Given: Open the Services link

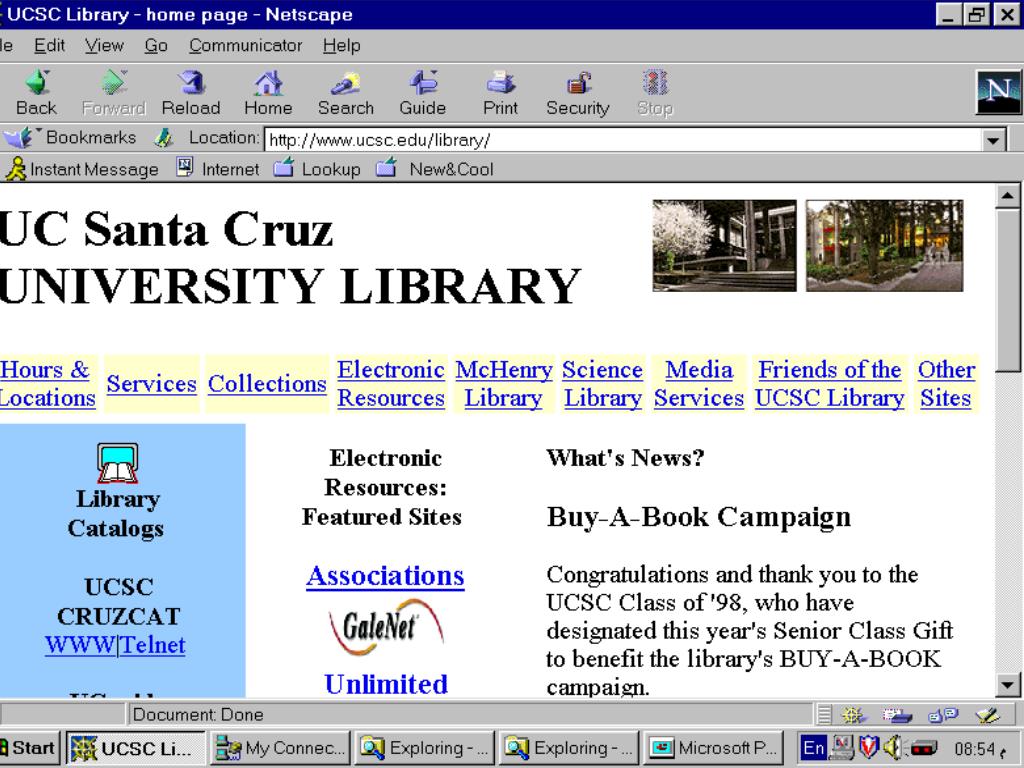Looking at the screenshot, I should click(152, 384).
